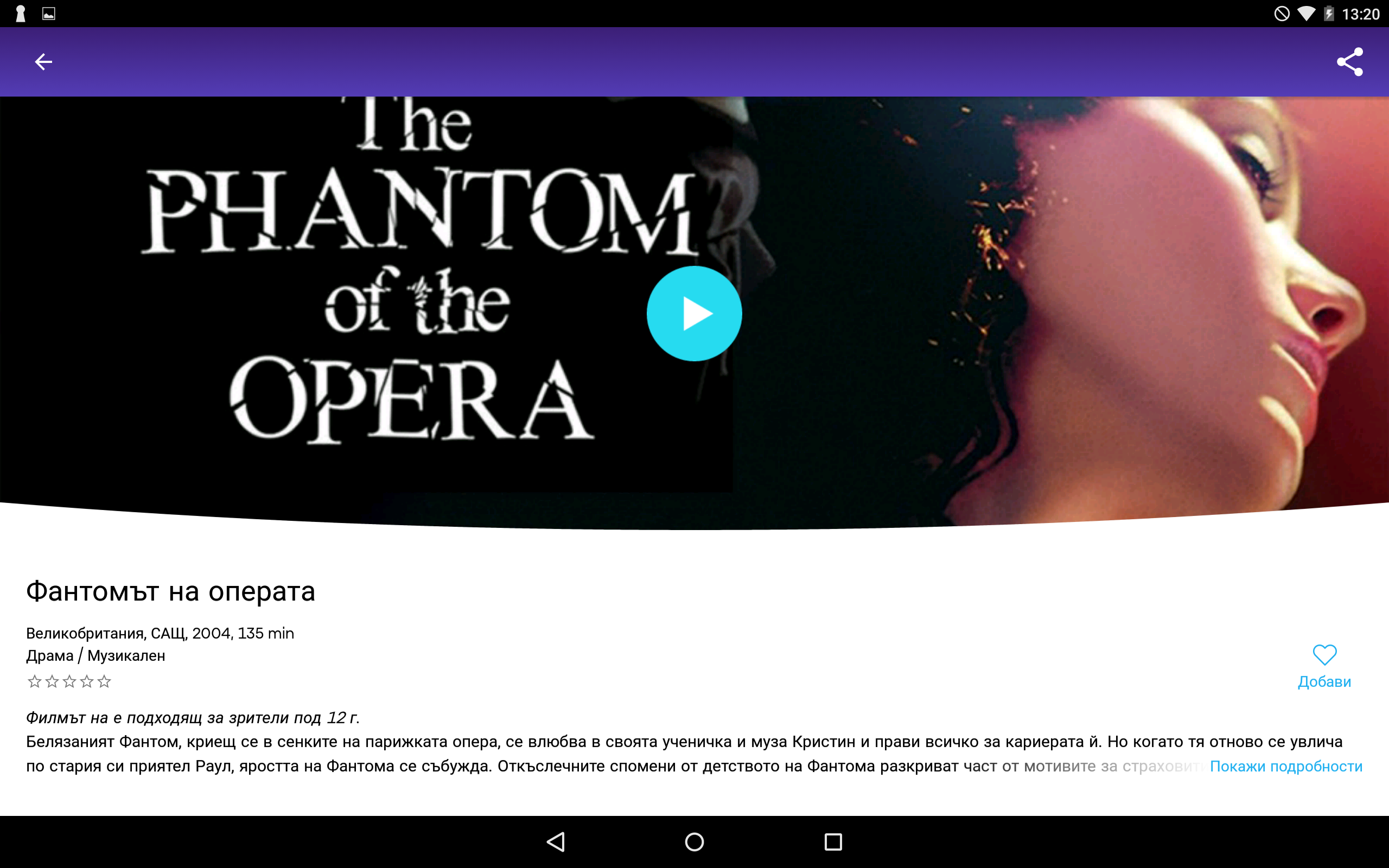Share this movie via the share icon
The image size is (1389, 868).
pyautogui.click(x=1349, y=61)
